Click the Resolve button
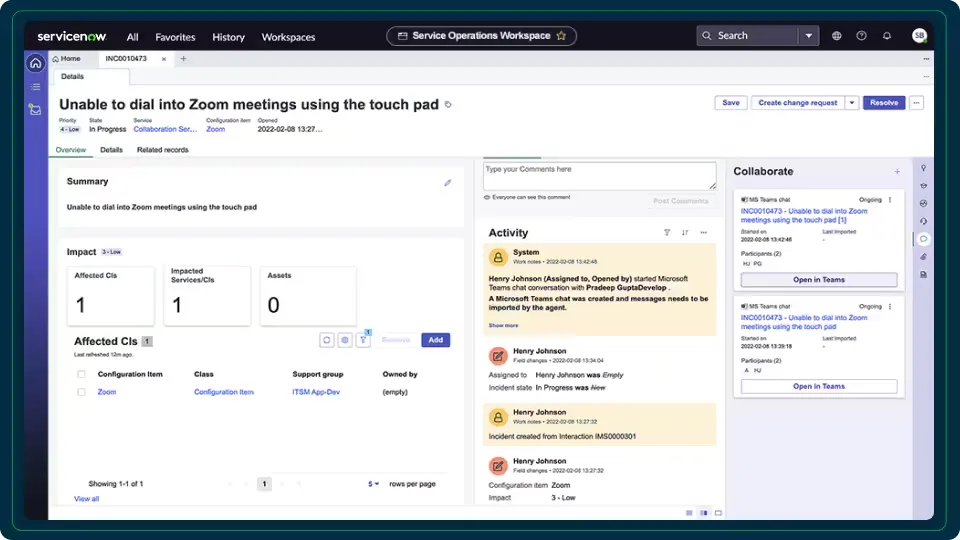The height and width of the screenshot is (540, 960). 884,103
